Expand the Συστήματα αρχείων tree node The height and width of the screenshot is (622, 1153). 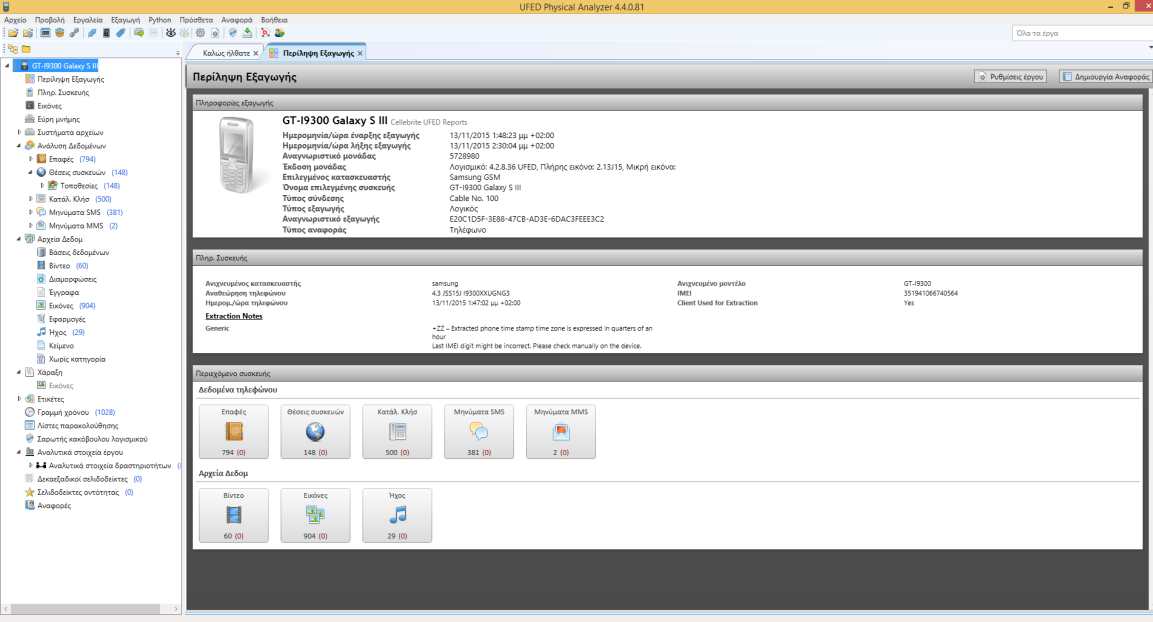(19, 132)
